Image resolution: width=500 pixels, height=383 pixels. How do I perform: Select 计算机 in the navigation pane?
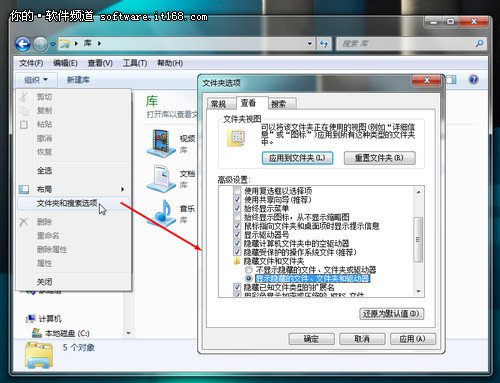(44, 319)
